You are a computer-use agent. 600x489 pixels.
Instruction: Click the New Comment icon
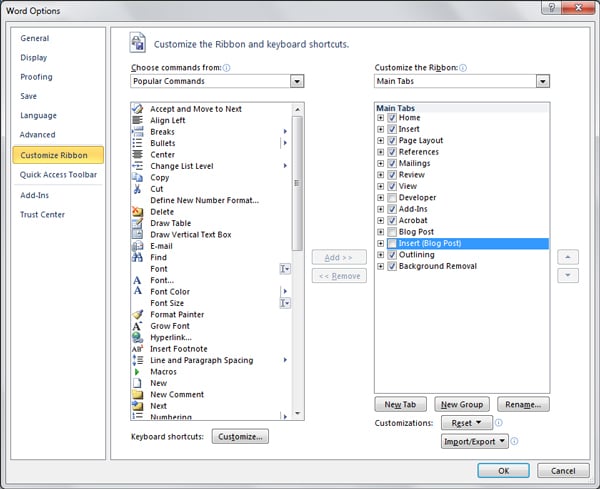137,394
